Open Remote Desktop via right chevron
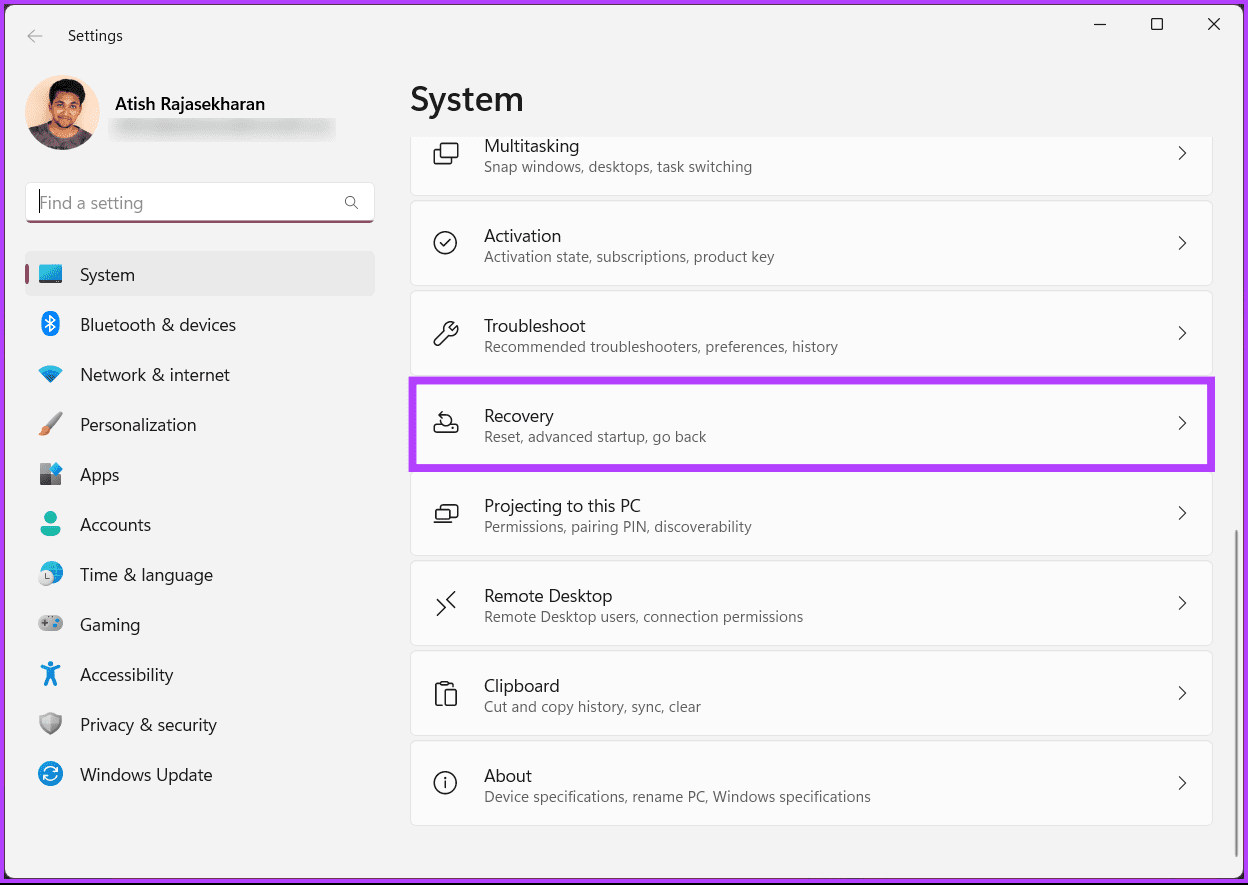 pyautogui.click(x=1182, y=603)
